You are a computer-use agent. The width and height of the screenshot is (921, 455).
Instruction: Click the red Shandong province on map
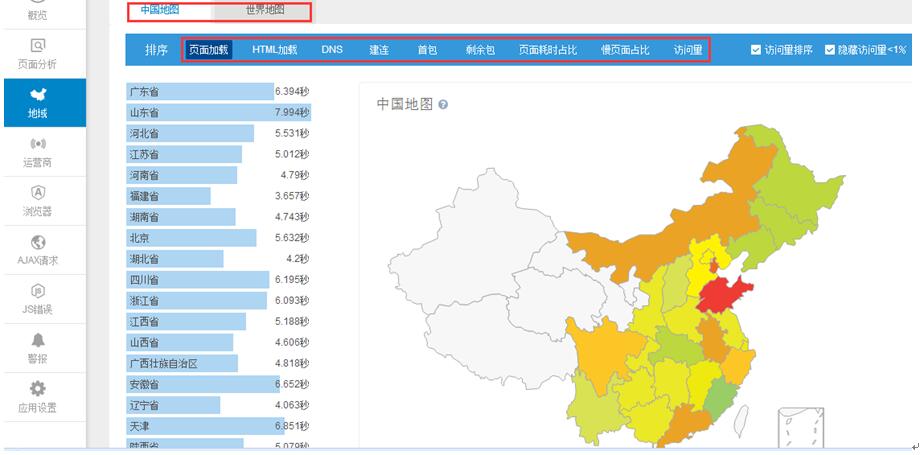coord(721,295)
